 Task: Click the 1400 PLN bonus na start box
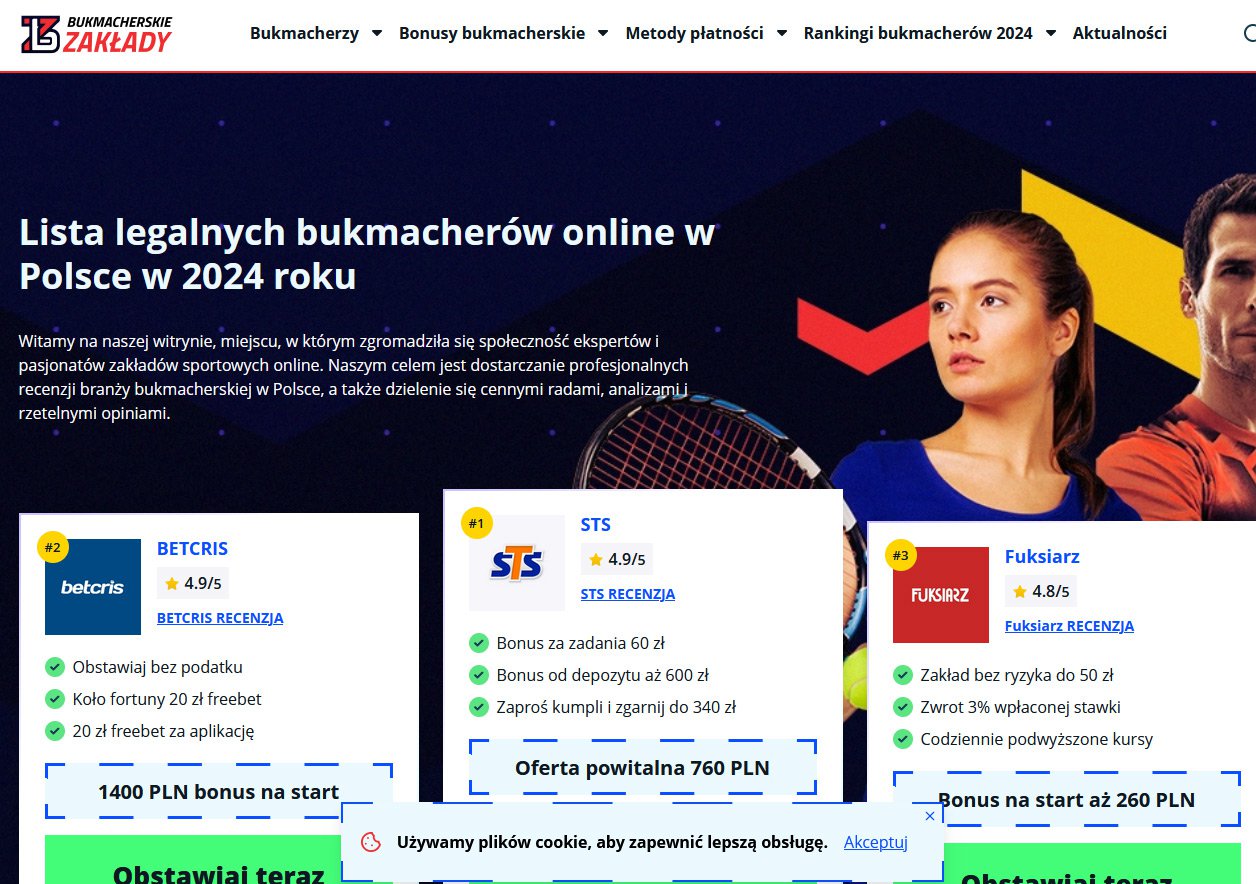pyautogui.click(x=219, y=791)
